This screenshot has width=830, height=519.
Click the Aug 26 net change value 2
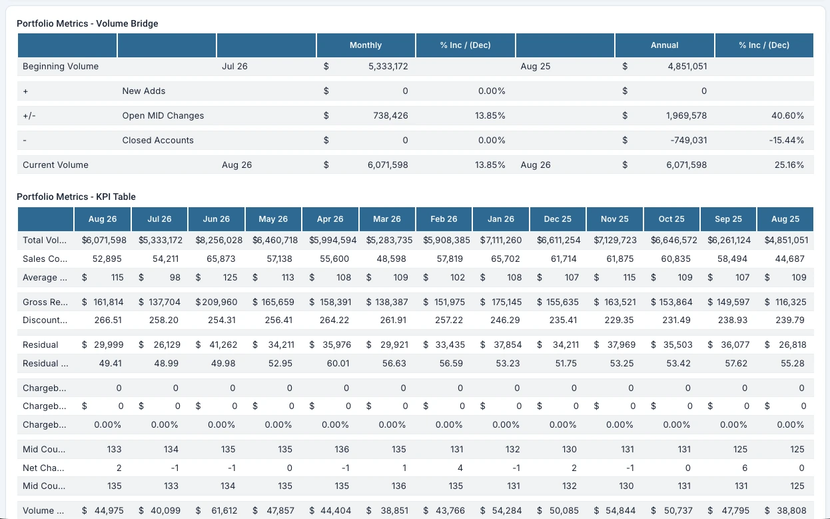click(119, 468)
